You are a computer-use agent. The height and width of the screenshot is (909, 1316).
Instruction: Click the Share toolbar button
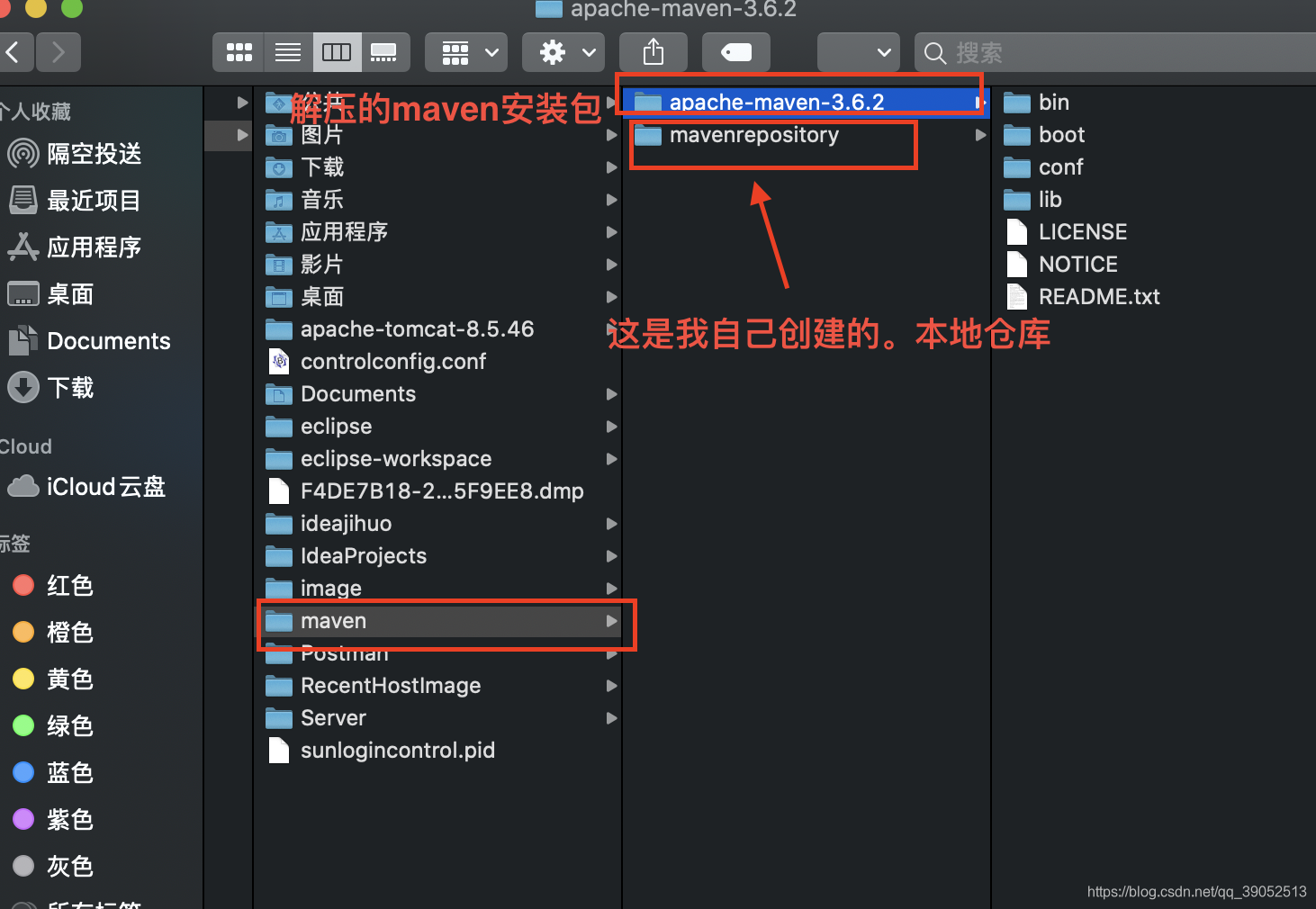[653, 52]
